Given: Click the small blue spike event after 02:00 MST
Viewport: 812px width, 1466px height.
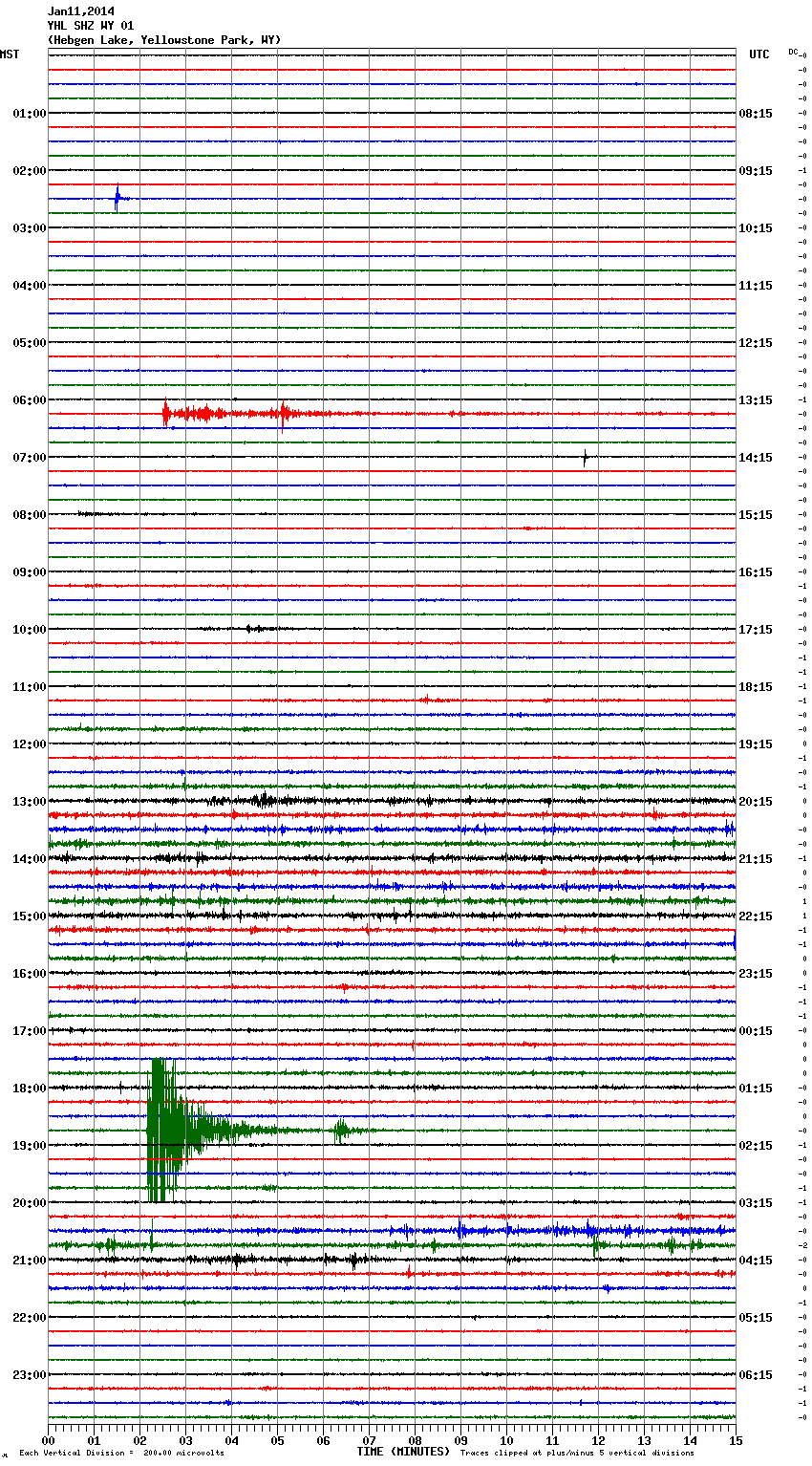Looking at the screenshot, I should (x=117, y=198).
